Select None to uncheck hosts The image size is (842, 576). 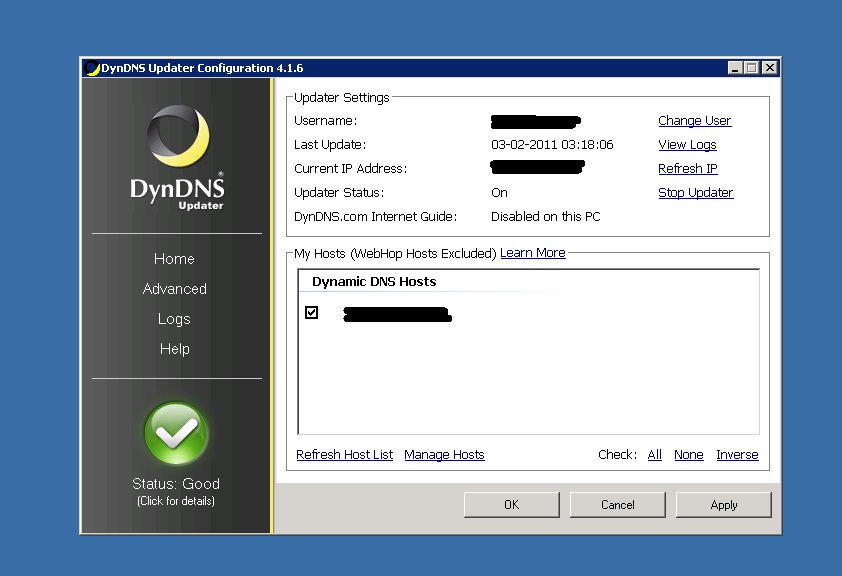(x=689, y=455)
